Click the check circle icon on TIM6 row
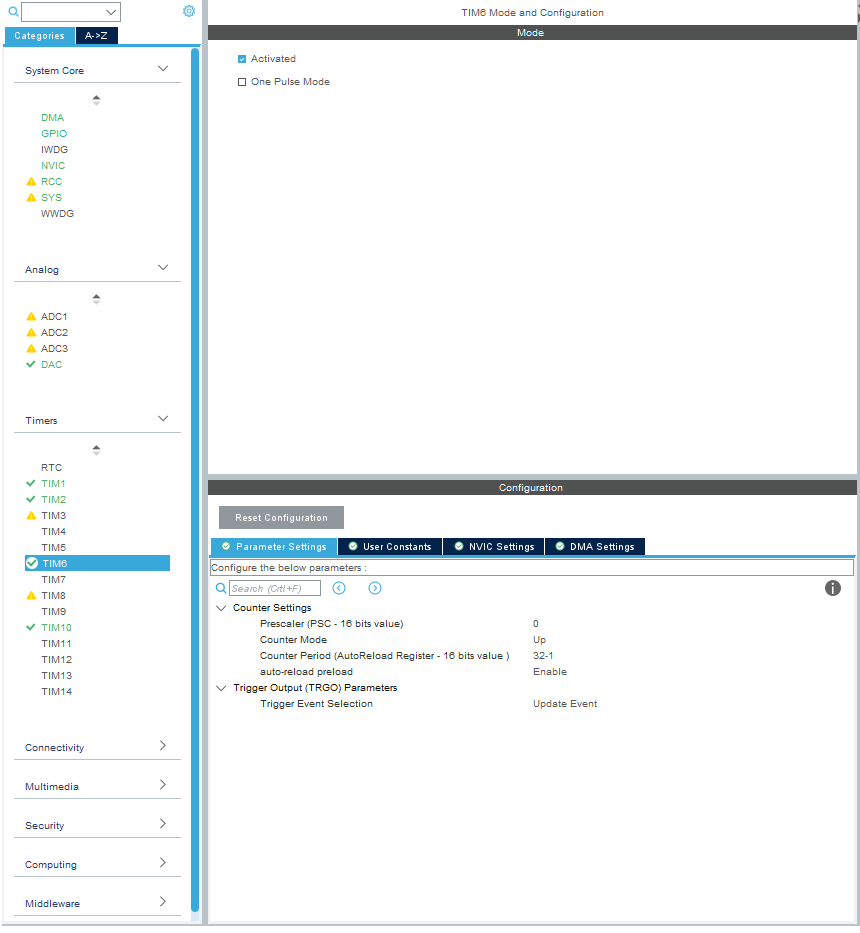 32,563
